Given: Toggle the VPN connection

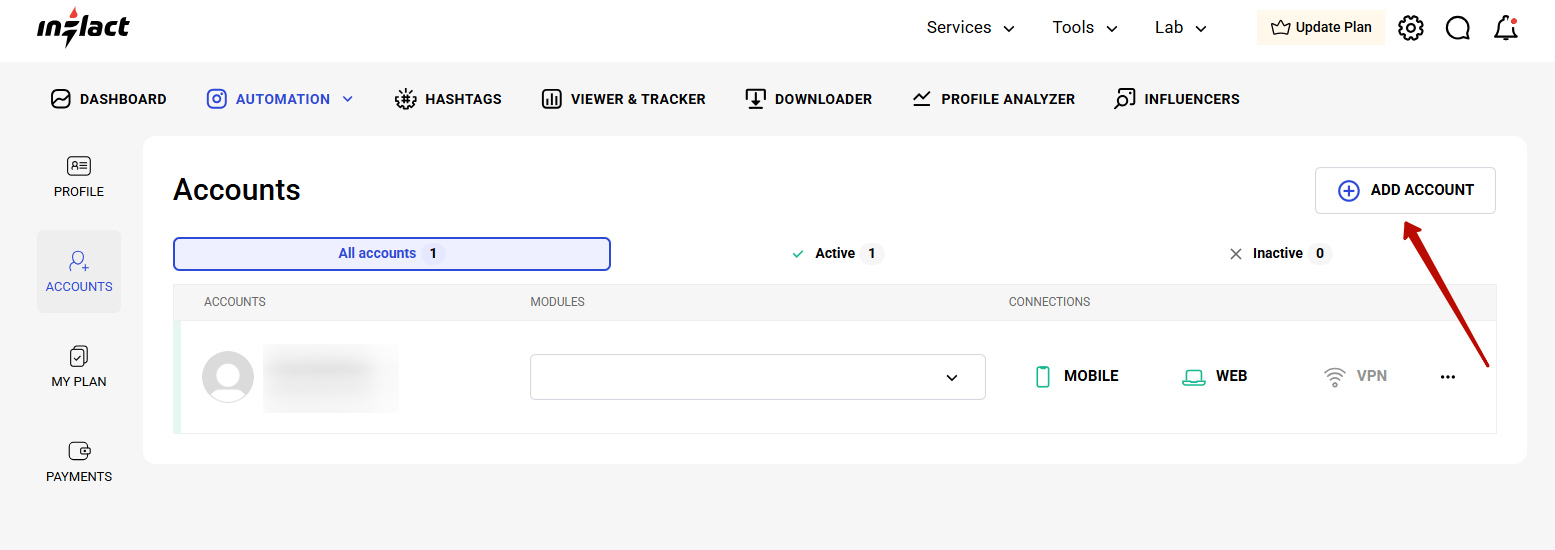Looking at the screenshot, I should coord(1355,377).
